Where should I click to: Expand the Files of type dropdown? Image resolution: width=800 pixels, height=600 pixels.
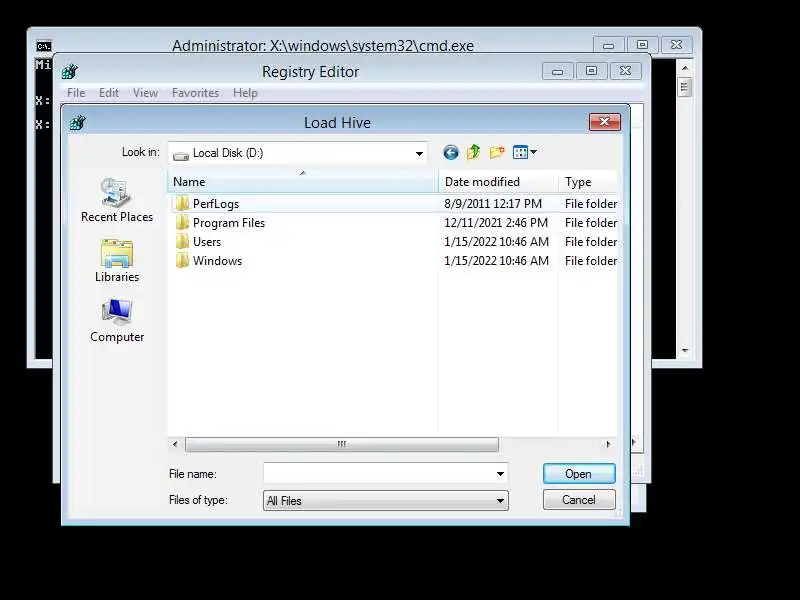click(501, 501)
